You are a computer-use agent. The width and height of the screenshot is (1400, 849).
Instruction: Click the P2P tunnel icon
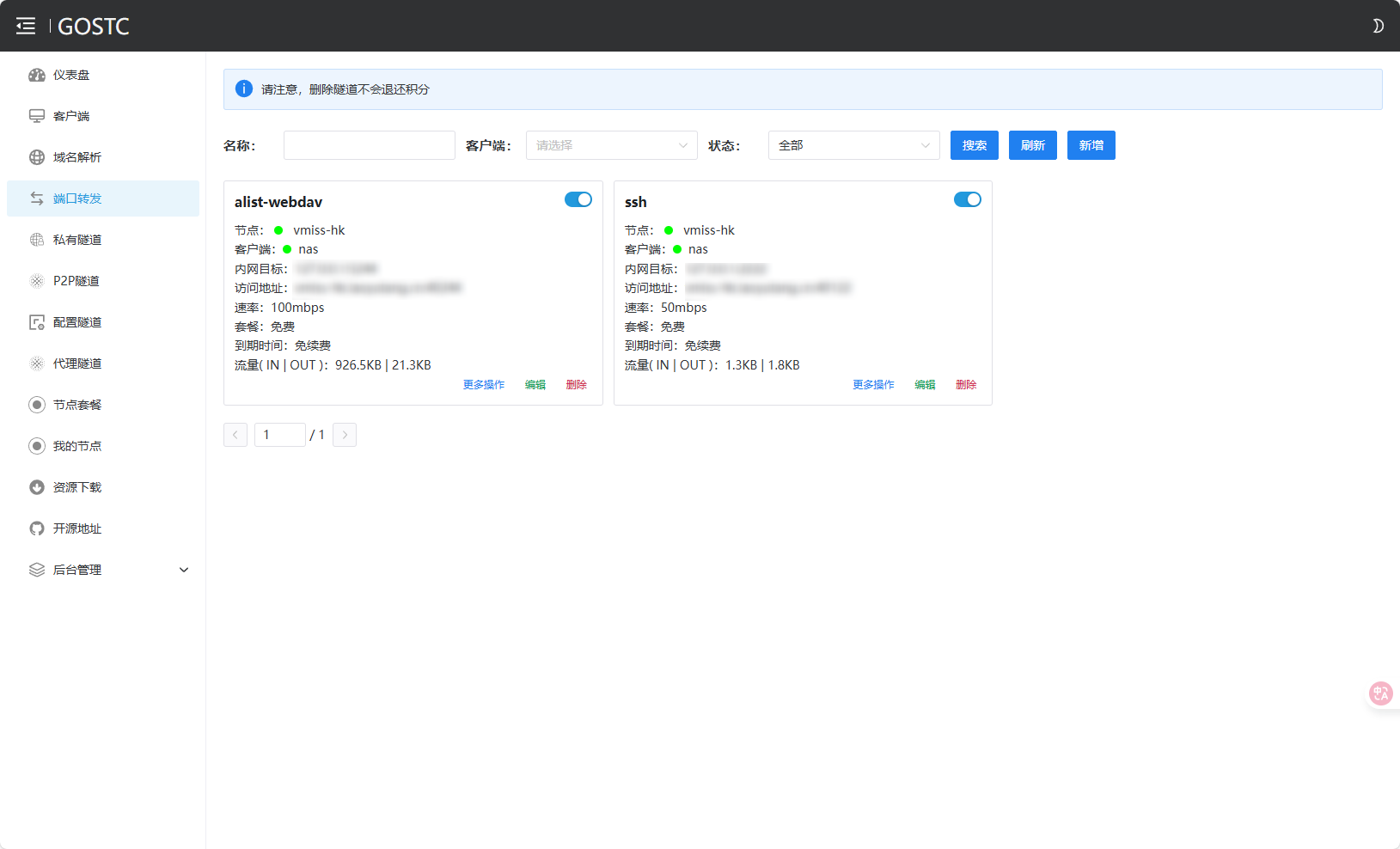pyautogui.click(x=37, y=281)
